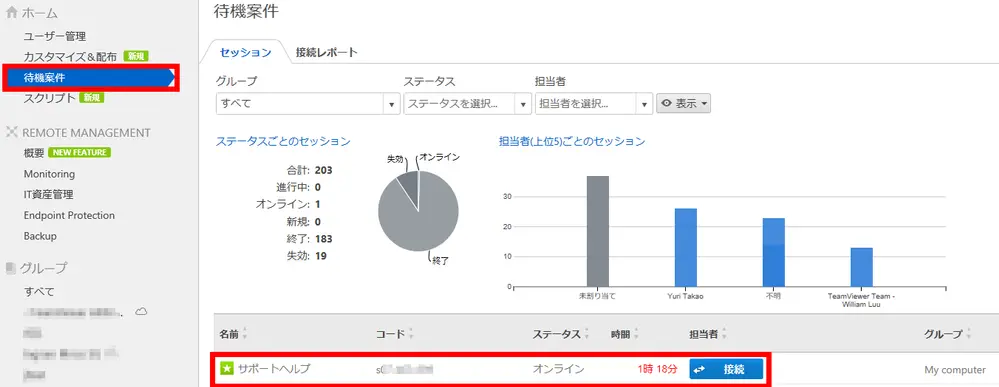999x387 pixels.
Task: Click the home icon beside ホーム
Action: (x=11, y=13)
